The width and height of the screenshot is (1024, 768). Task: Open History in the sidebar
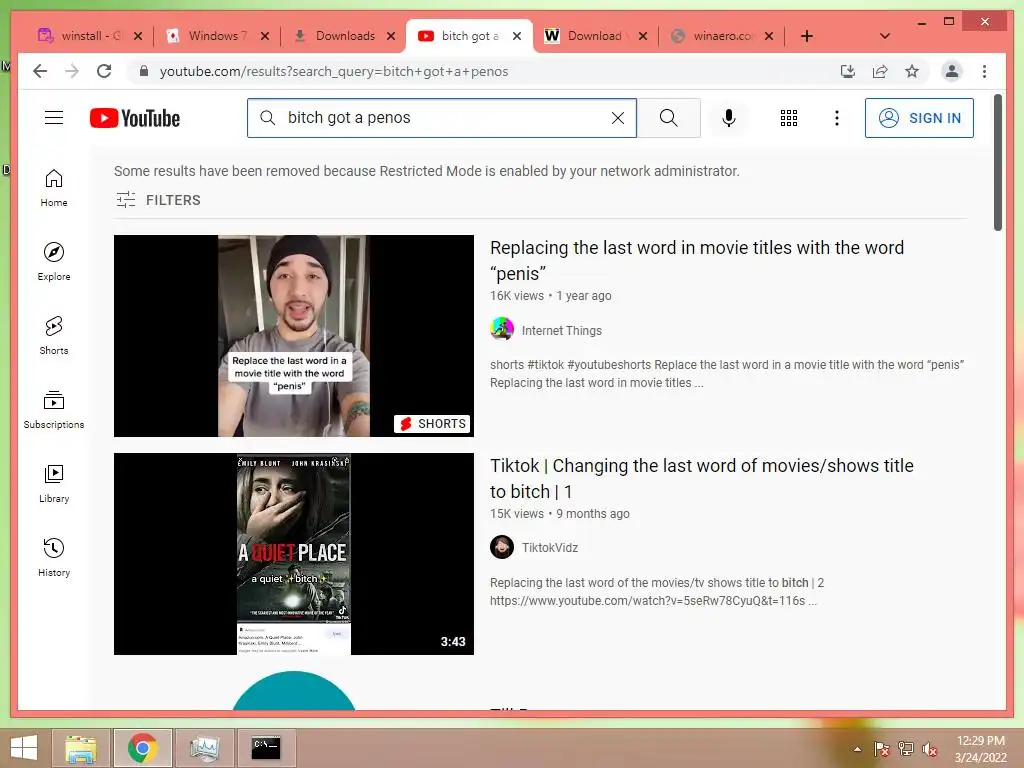pyautogui.click(x=54, y=558)
